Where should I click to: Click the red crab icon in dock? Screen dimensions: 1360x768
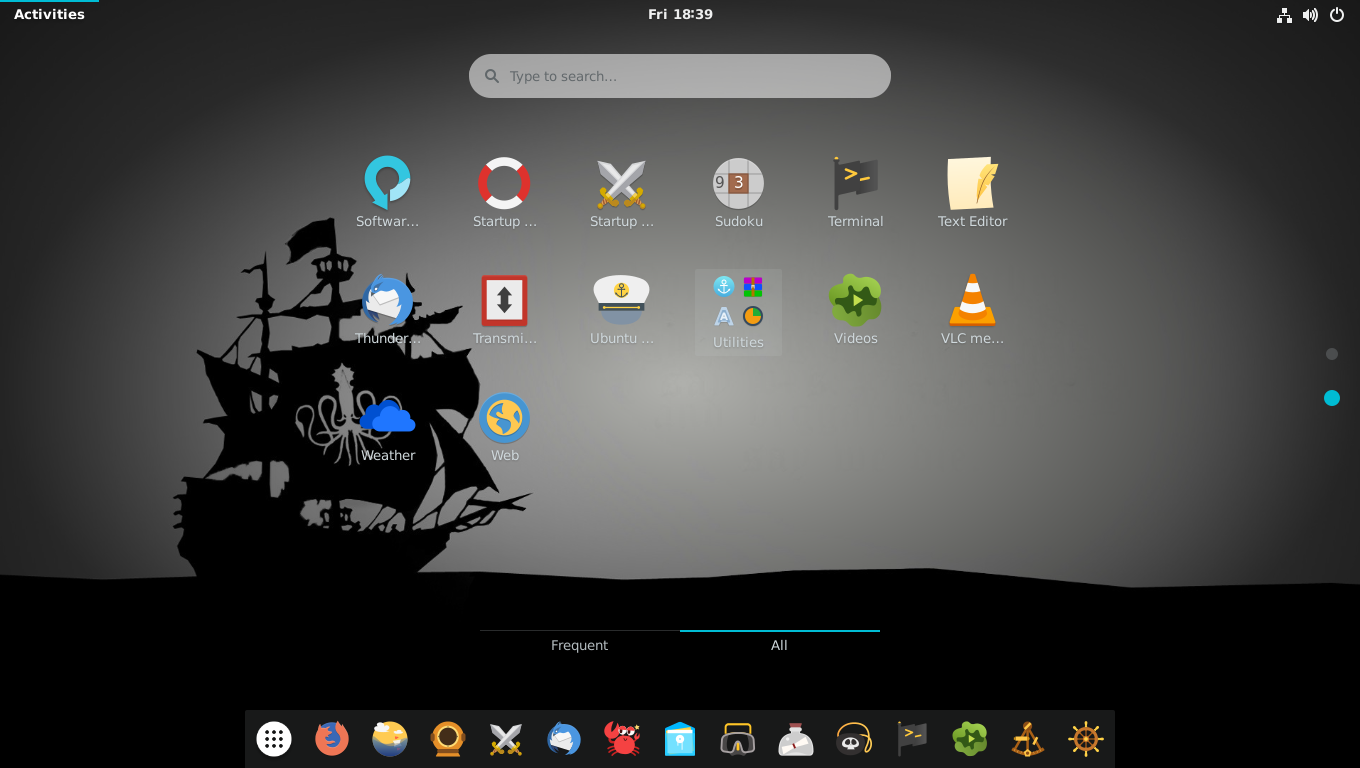pyautogui.click(x=622, y=739)
